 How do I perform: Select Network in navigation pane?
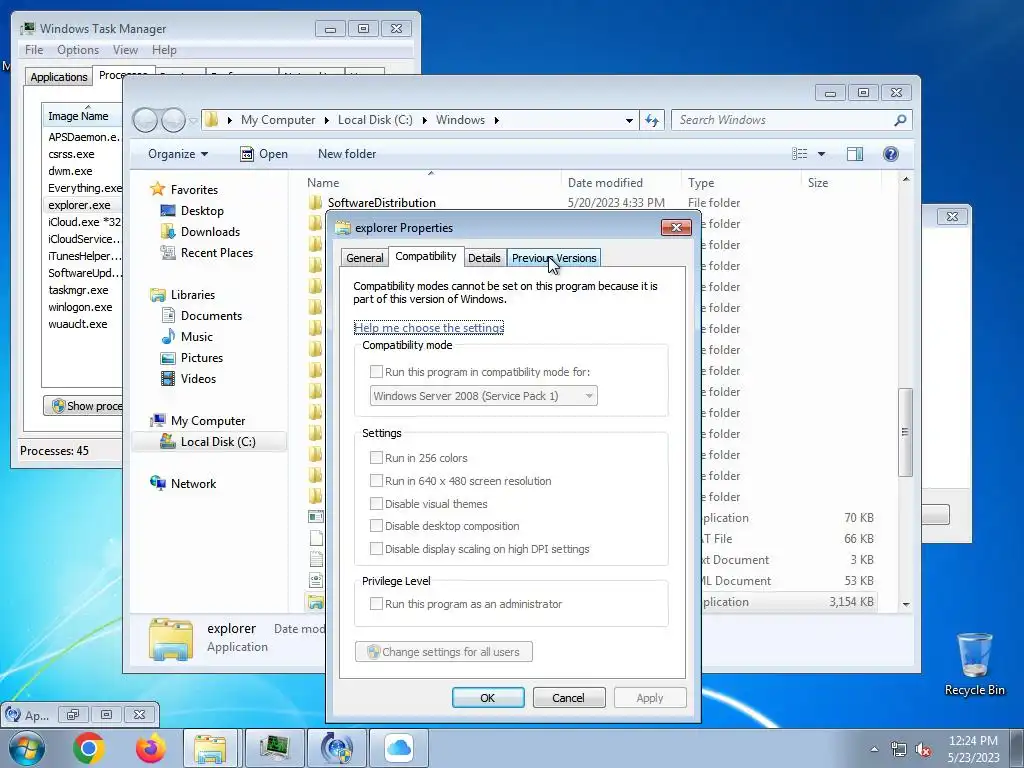coord(193,484)
